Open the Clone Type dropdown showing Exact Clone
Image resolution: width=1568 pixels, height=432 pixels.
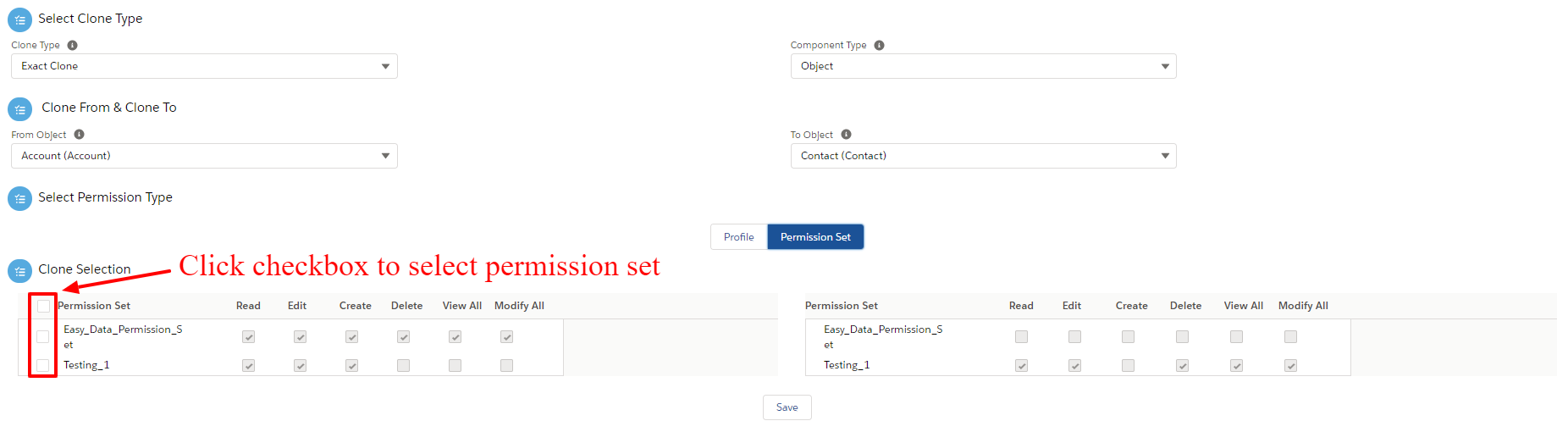[x=204, y=66]
